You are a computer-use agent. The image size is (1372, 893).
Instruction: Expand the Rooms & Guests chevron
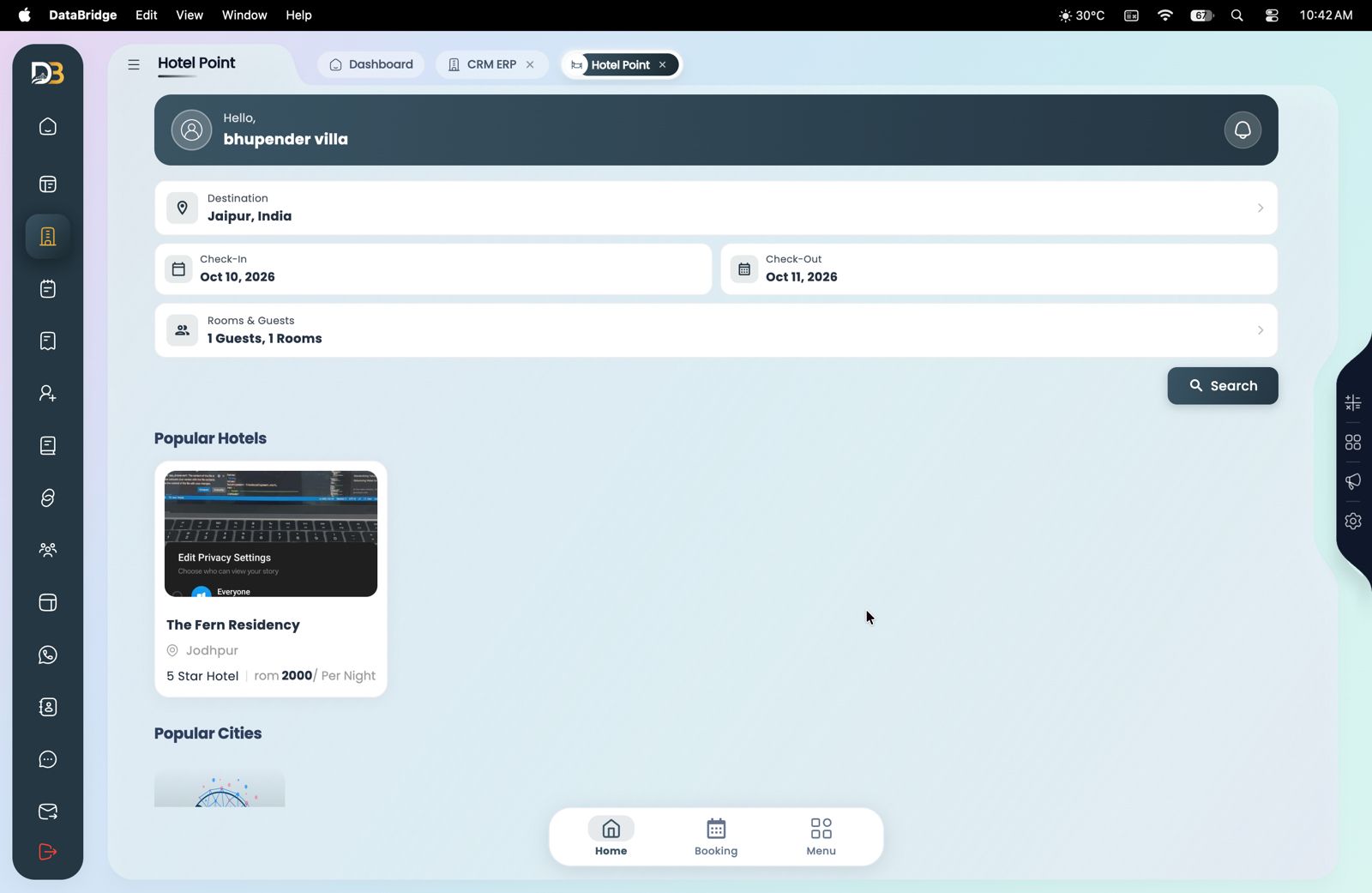[1260, 330]
